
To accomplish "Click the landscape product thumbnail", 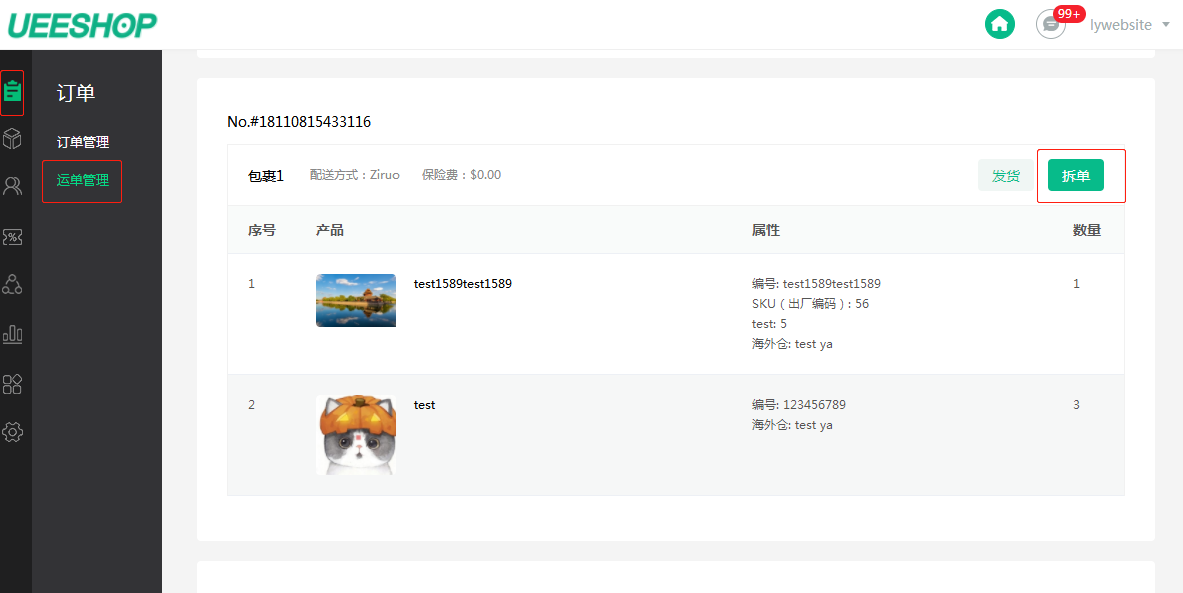I will click(x=355, y=300).
